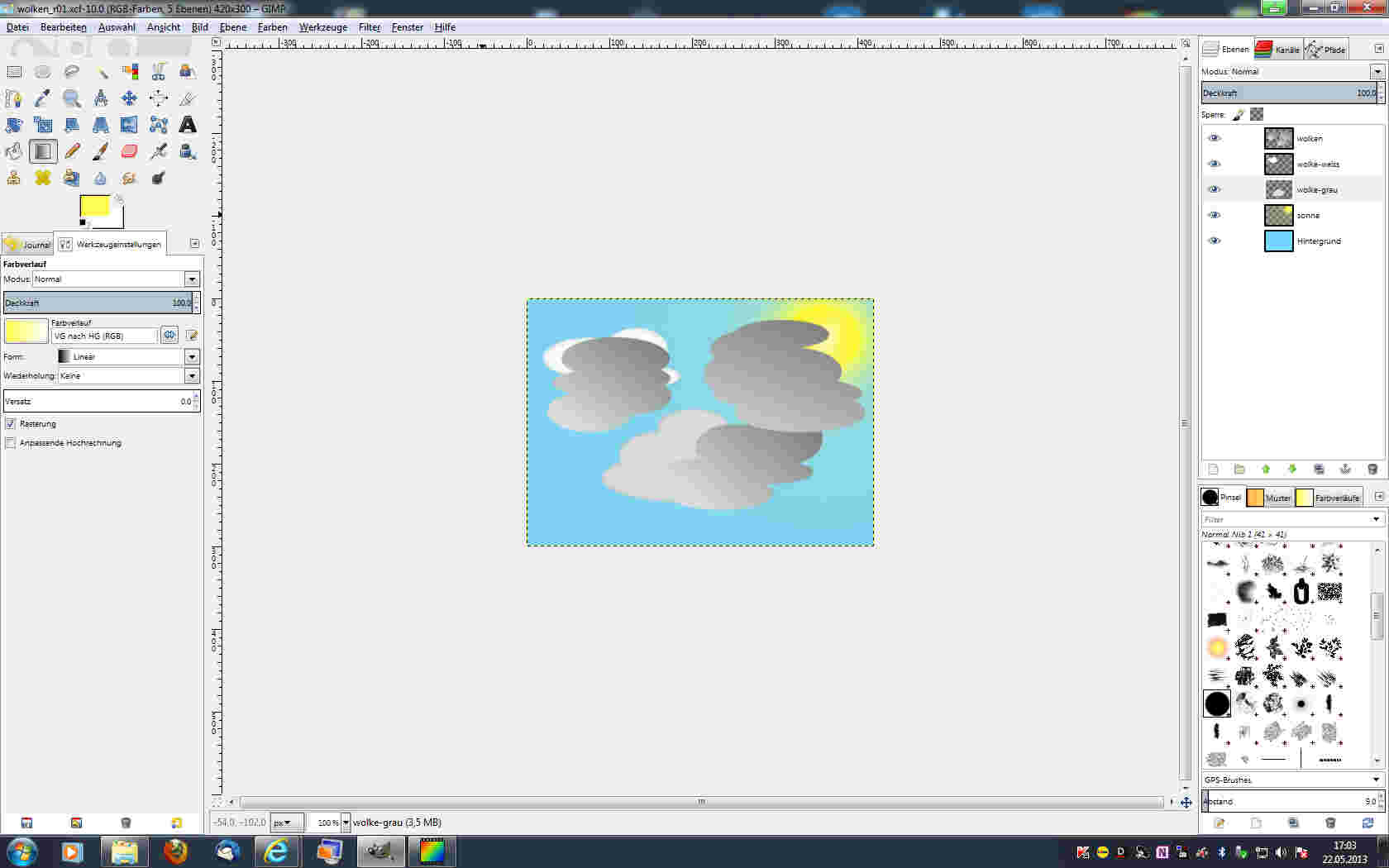
Task: Select the Free Select lasso tool
Action: (72, 72)
